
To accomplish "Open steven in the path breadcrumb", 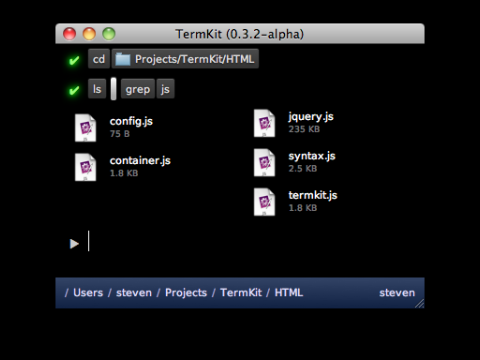I will pyautogui.click(x=134, y=293).
